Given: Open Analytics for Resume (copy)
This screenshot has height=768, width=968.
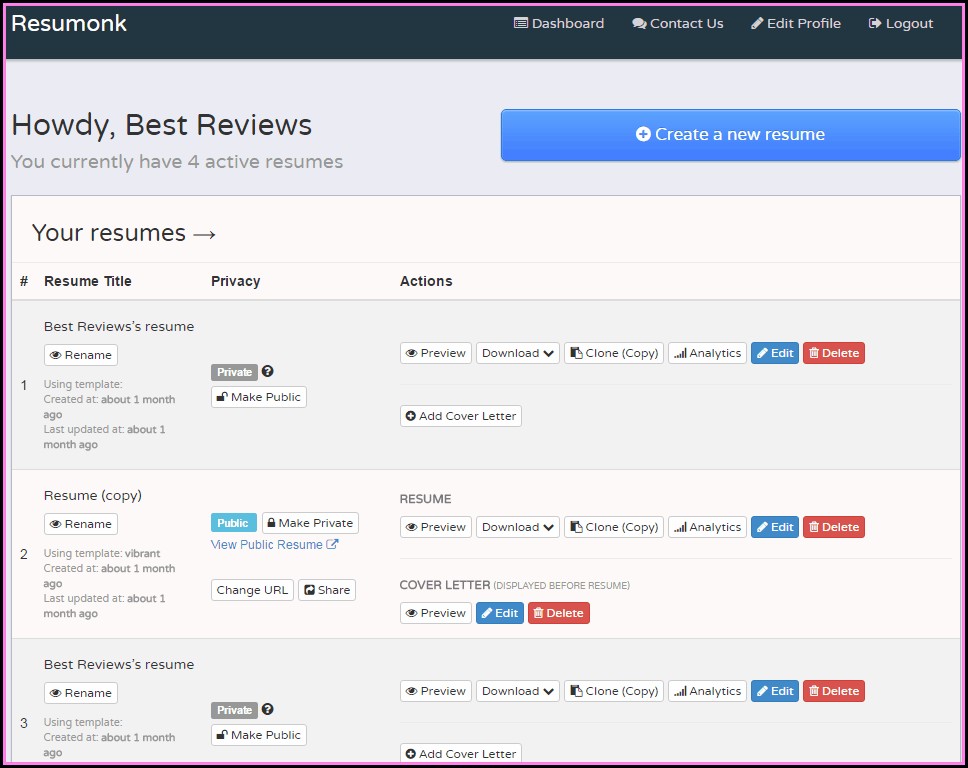Looking at the screenshot, I should tap(707, 527).
